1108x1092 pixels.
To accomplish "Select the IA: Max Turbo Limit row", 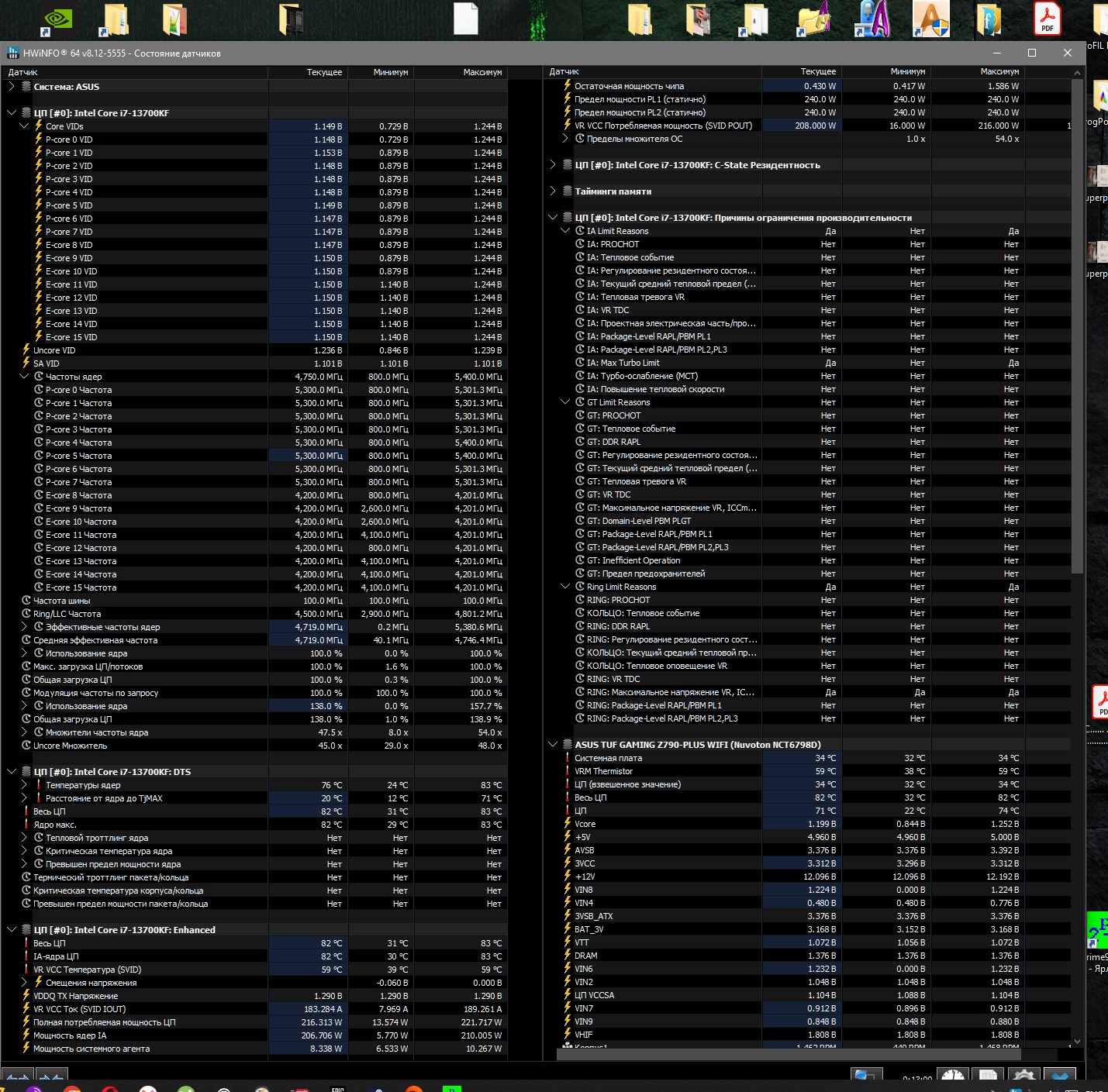I will pyautogui.click(x=807, y=363).
